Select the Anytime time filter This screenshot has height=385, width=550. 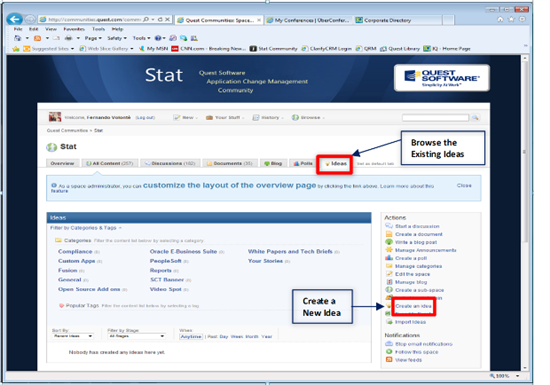click(191, 337)
